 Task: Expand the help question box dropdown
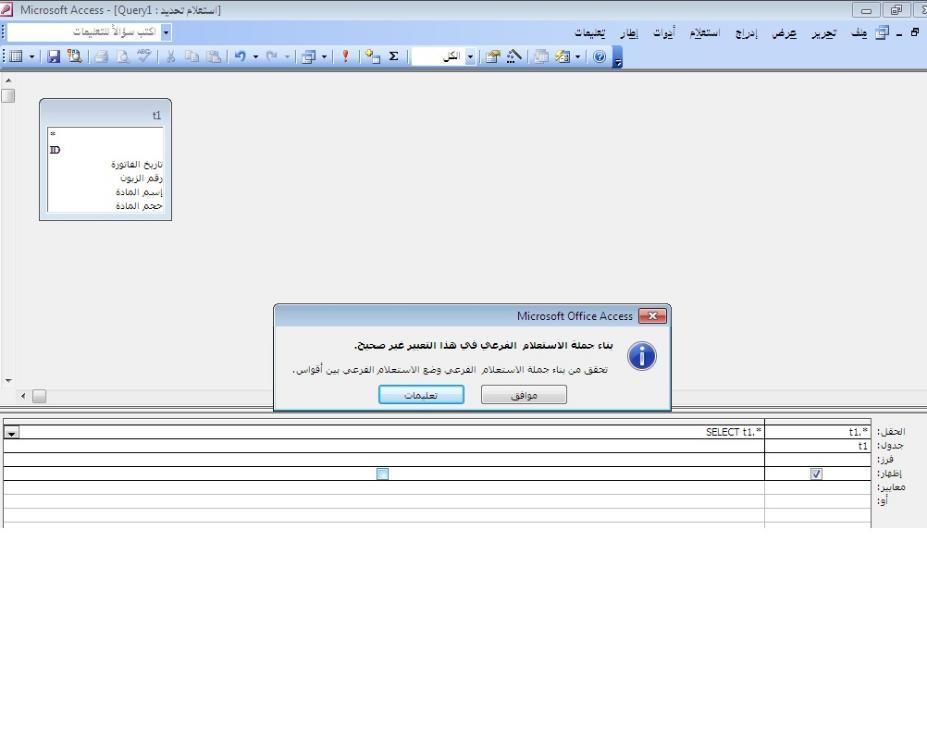click(x=166, y=32)
